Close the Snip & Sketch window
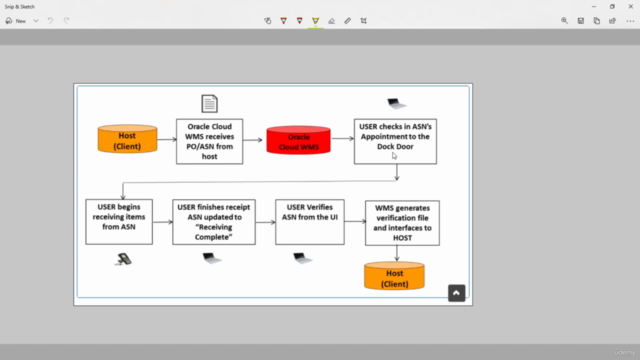This screenshot has width=640, height=360. [x=631, y=7]
